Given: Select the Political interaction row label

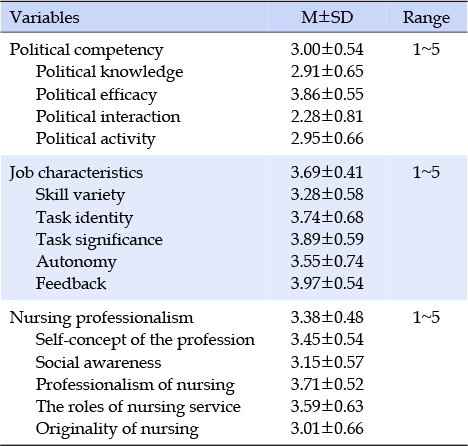Looking at the screenshot, I should click(x=108, y=117).
